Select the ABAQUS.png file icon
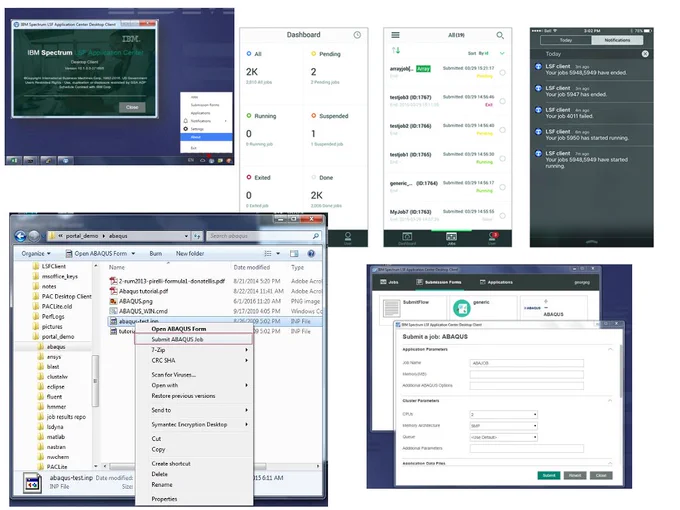The width and height of the screenshot is (680, 510). [x=113, y=301]
